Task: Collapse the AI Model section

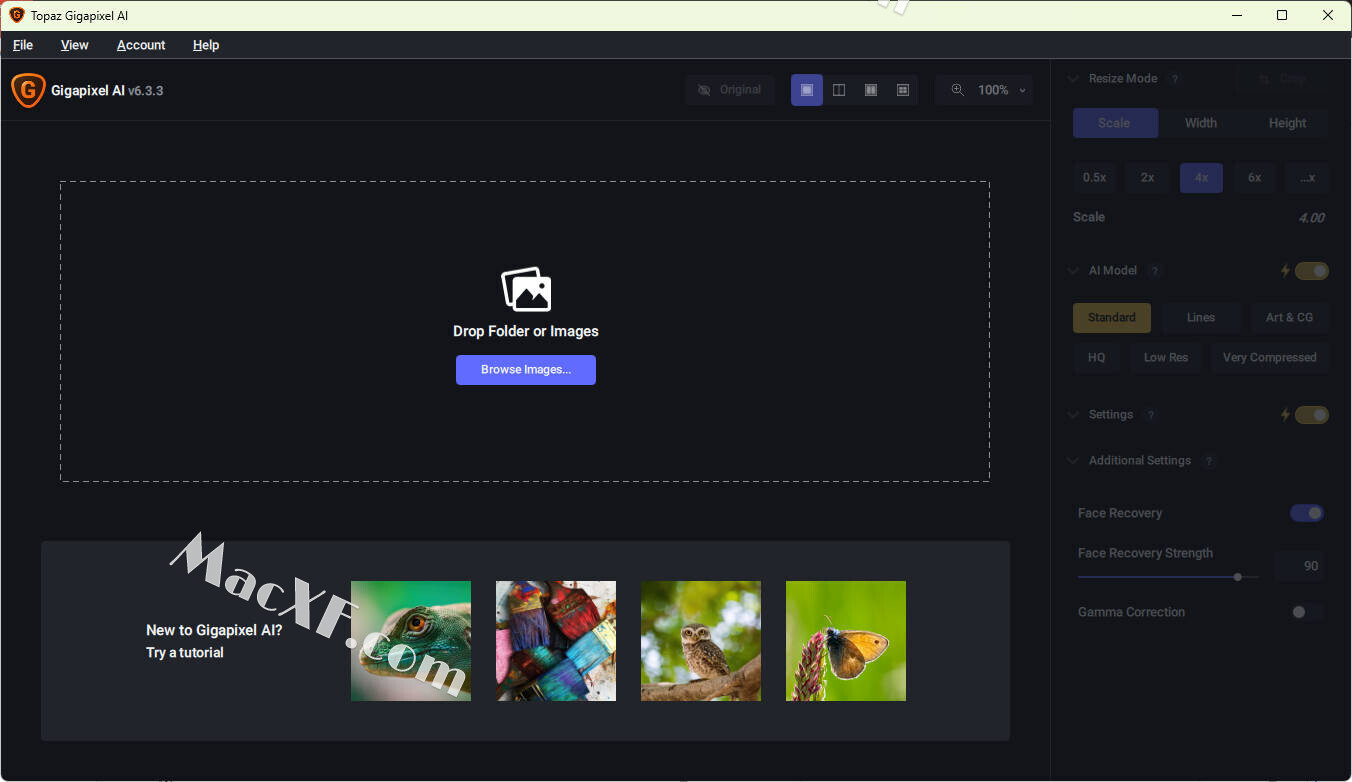Action: coord(1073,271)
